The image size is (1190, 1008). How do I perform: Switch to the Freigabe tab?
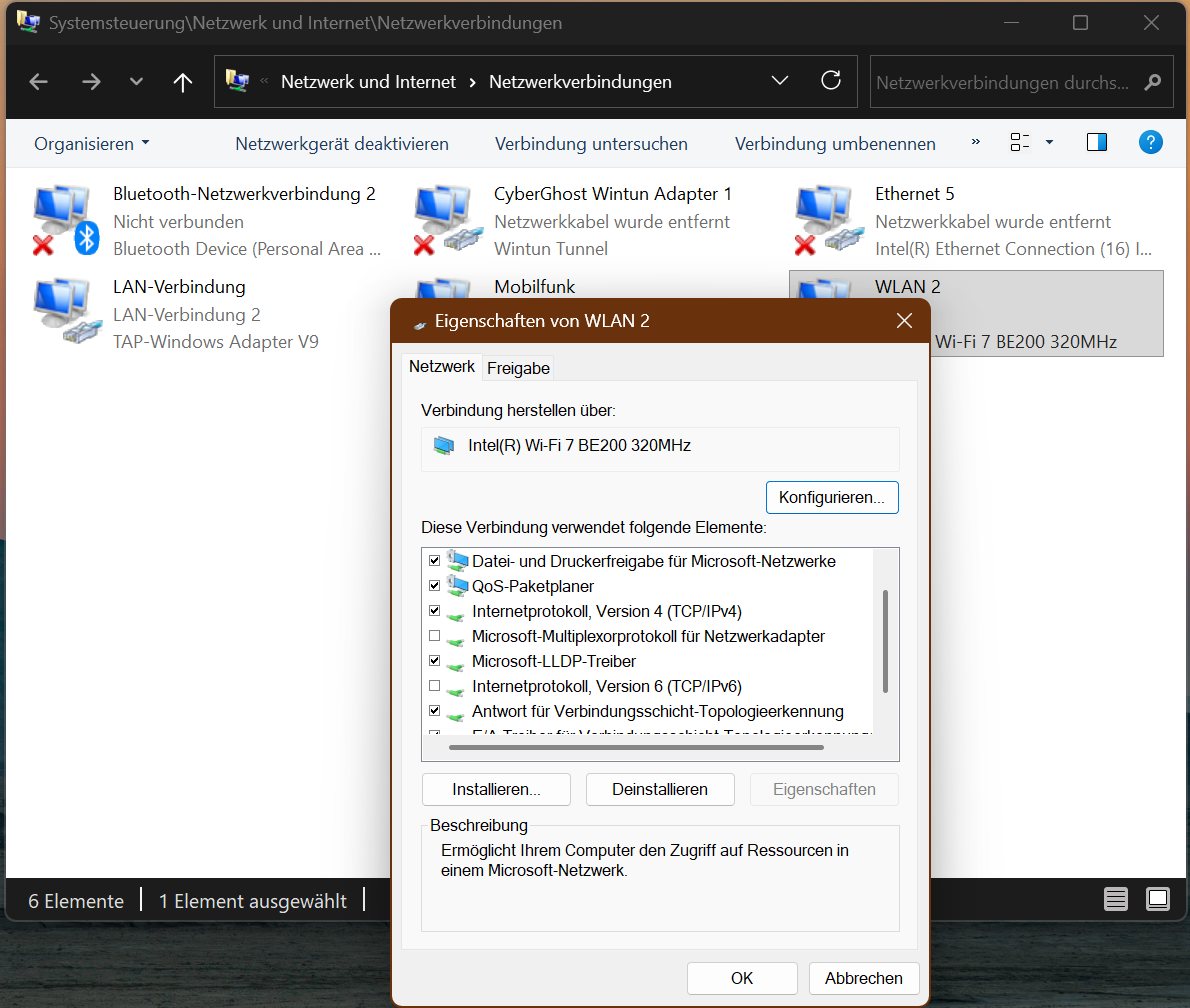pyautogui.click(x=518, y=368)
